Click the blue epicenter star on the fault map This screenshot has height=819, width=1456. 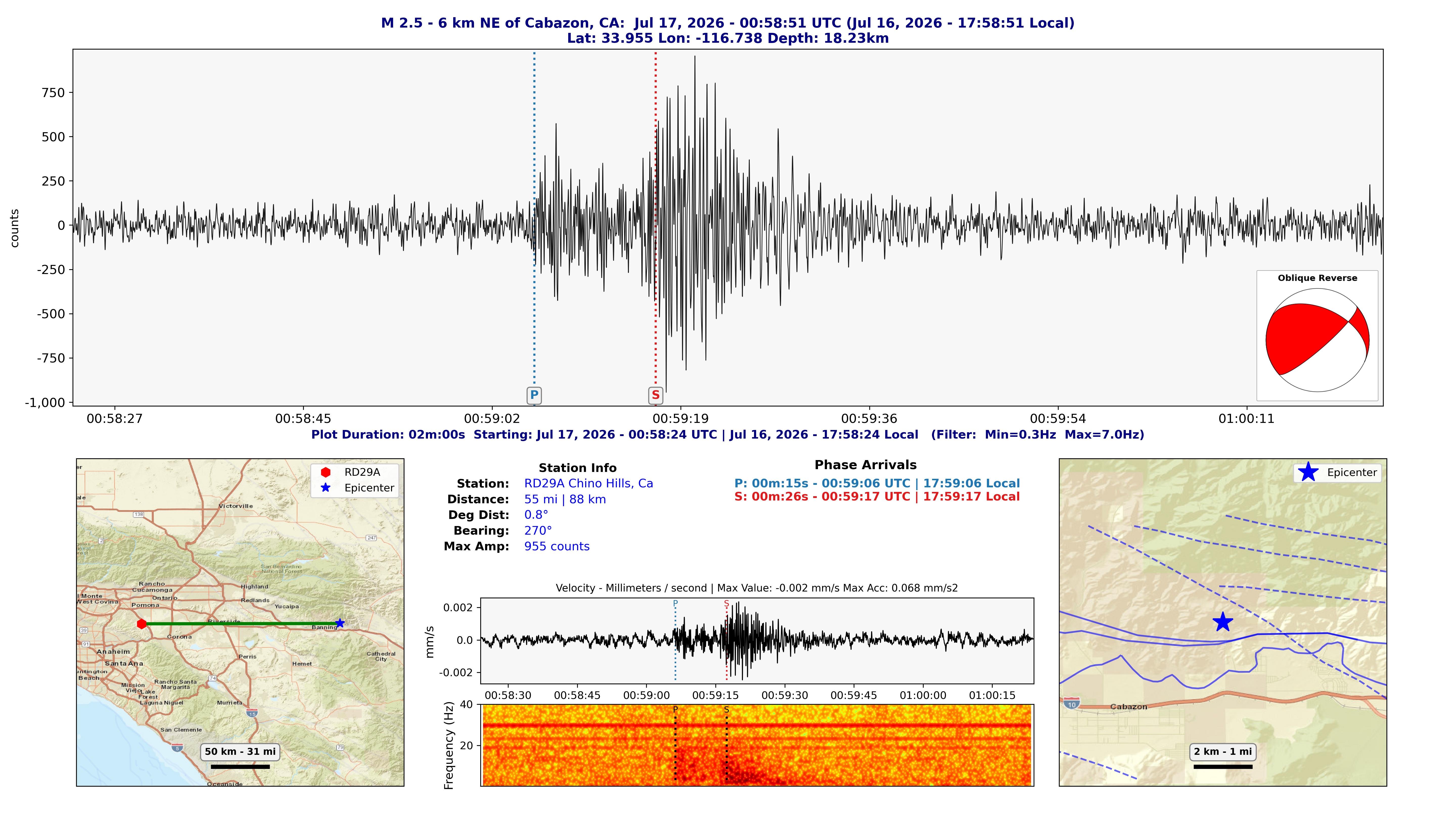coord(1223,622)
